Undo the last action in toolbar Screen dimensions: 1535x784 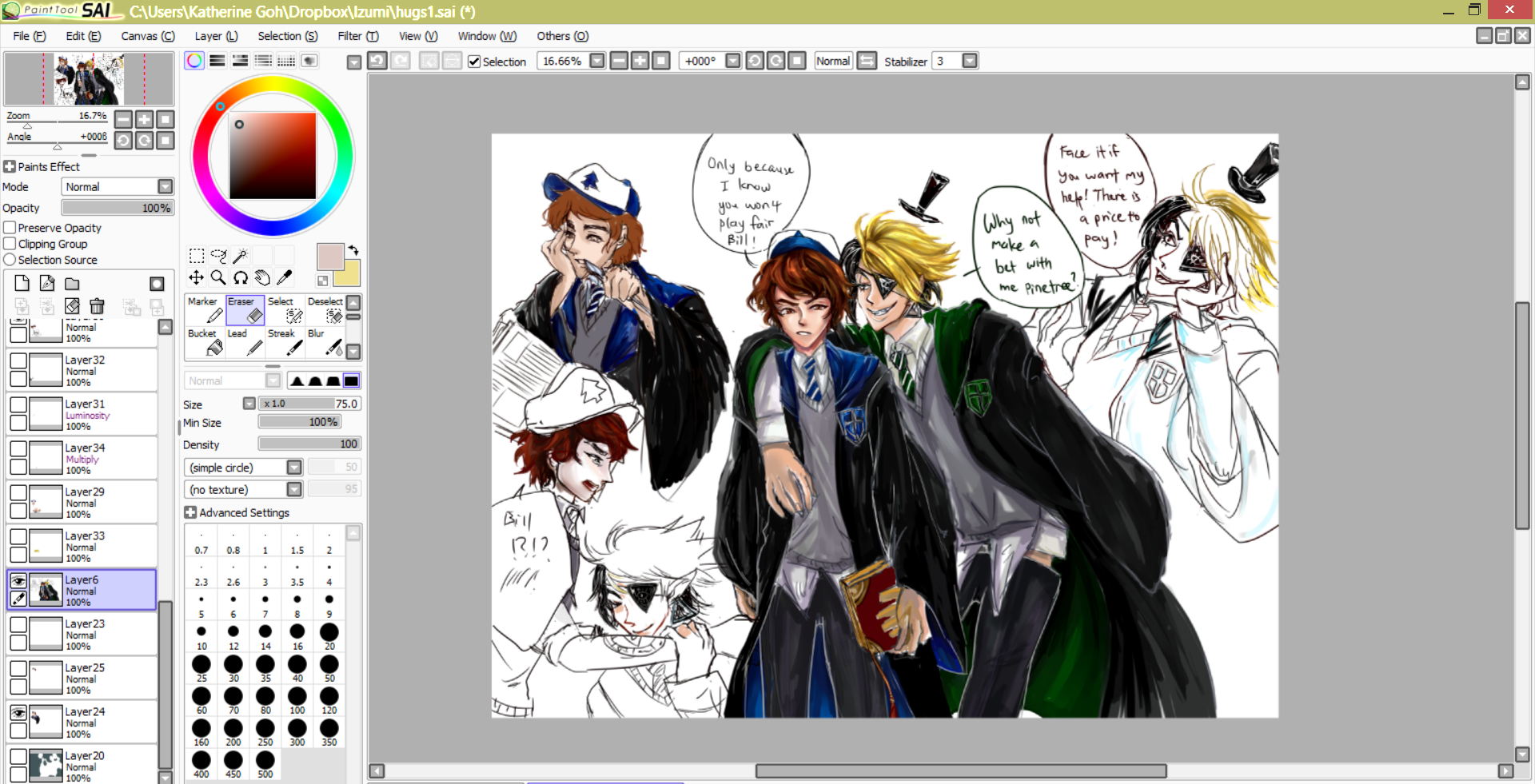pos(377,61)
